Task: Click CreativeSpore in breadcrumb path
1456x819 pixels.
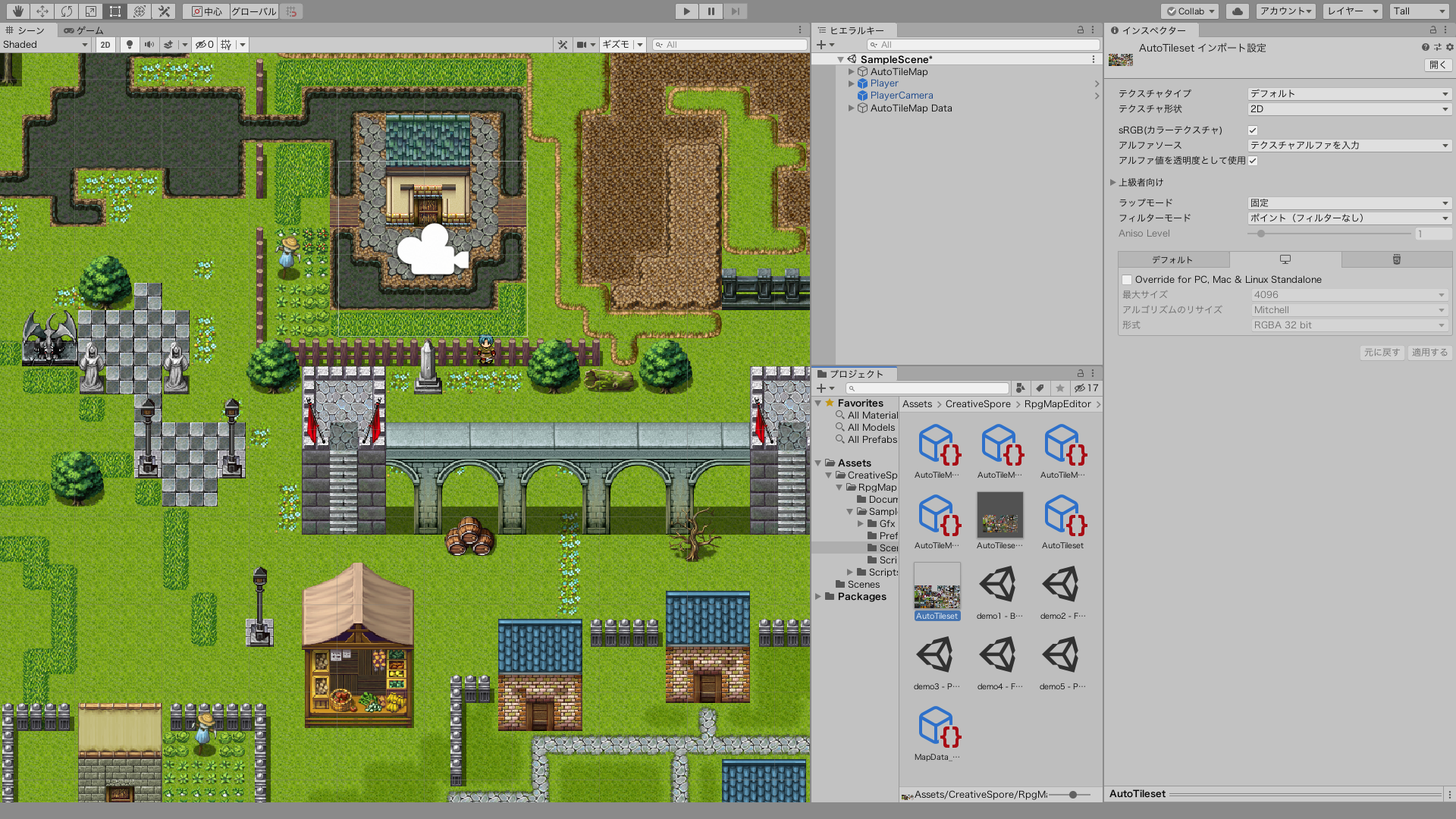Action: [x=977, y=404]
